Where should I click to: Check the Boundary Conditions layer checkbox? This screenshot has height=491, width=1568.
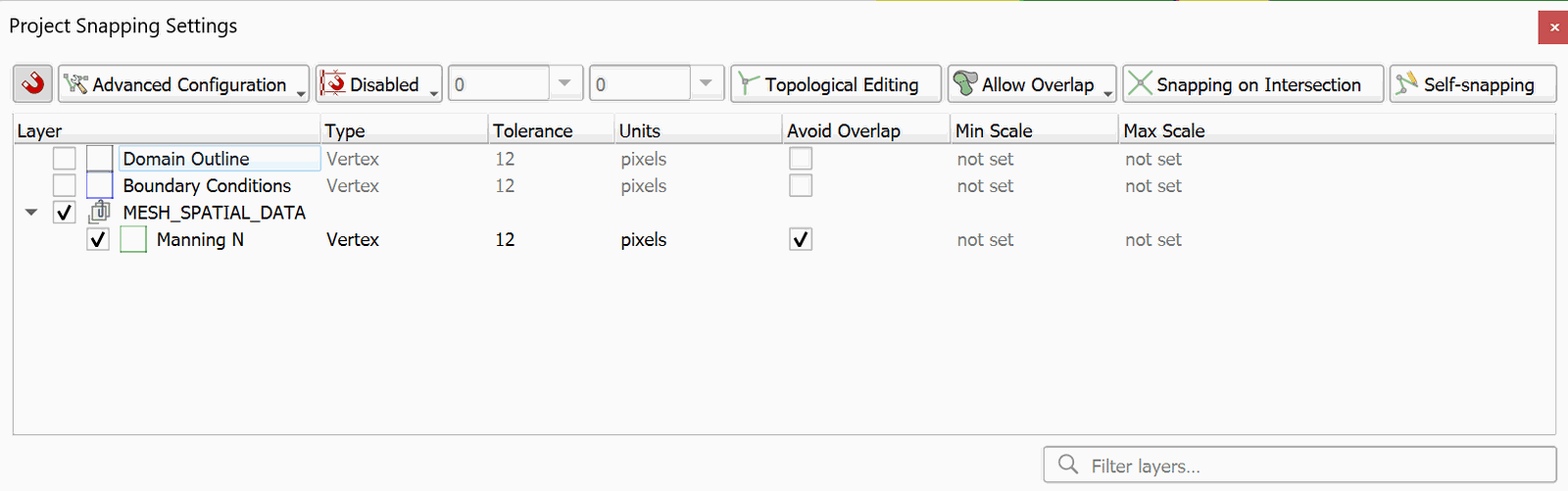pos(65,185)
